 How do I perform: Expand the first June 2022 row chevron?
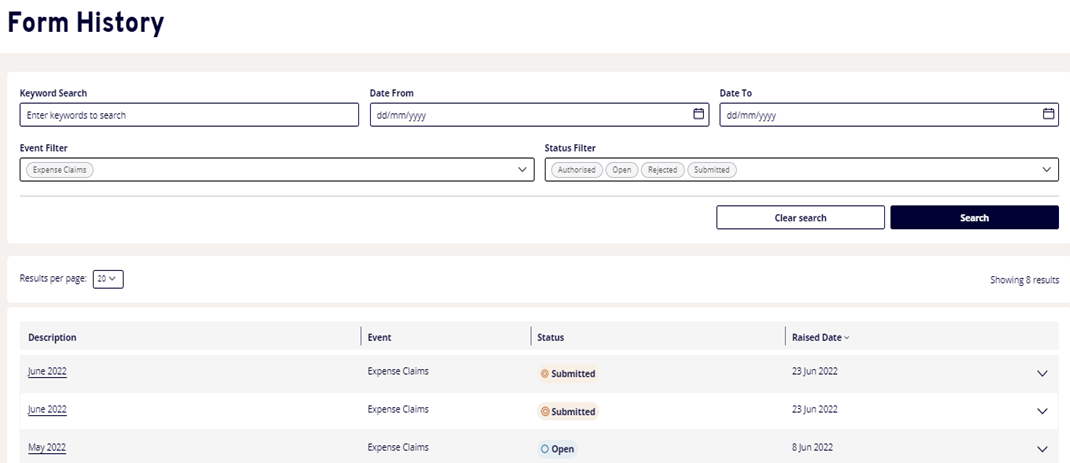tap(1042, 373)
